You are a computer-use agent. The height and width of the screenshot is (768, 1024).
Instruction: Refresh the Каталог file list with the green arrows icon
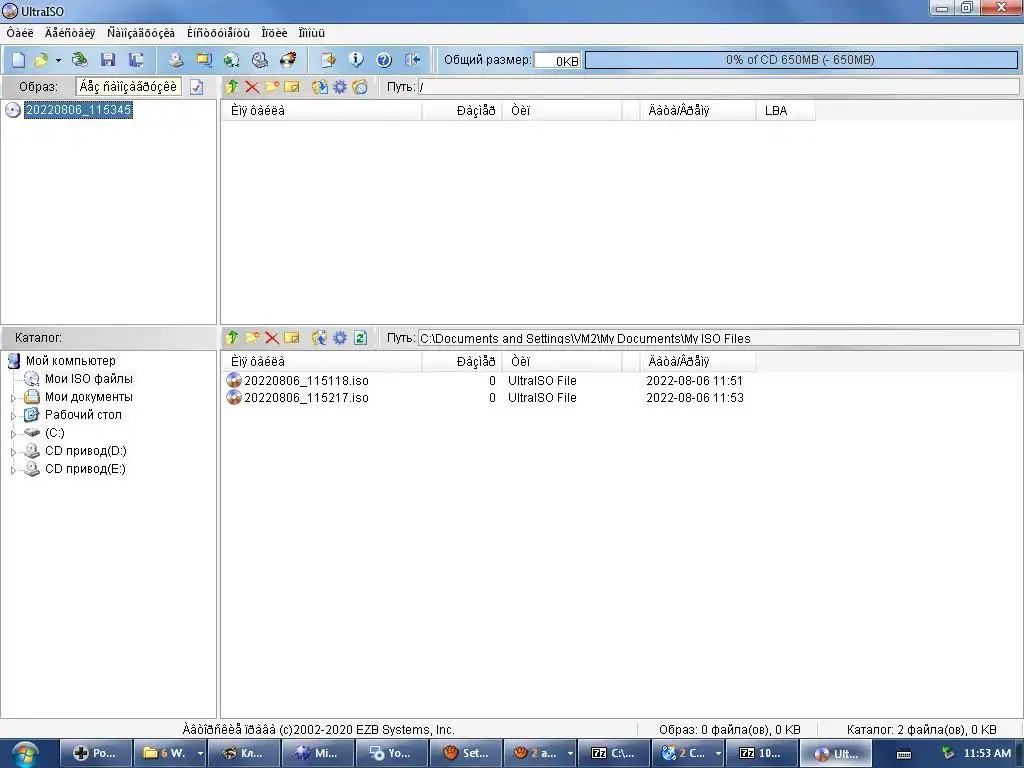[x=360, y=338]
